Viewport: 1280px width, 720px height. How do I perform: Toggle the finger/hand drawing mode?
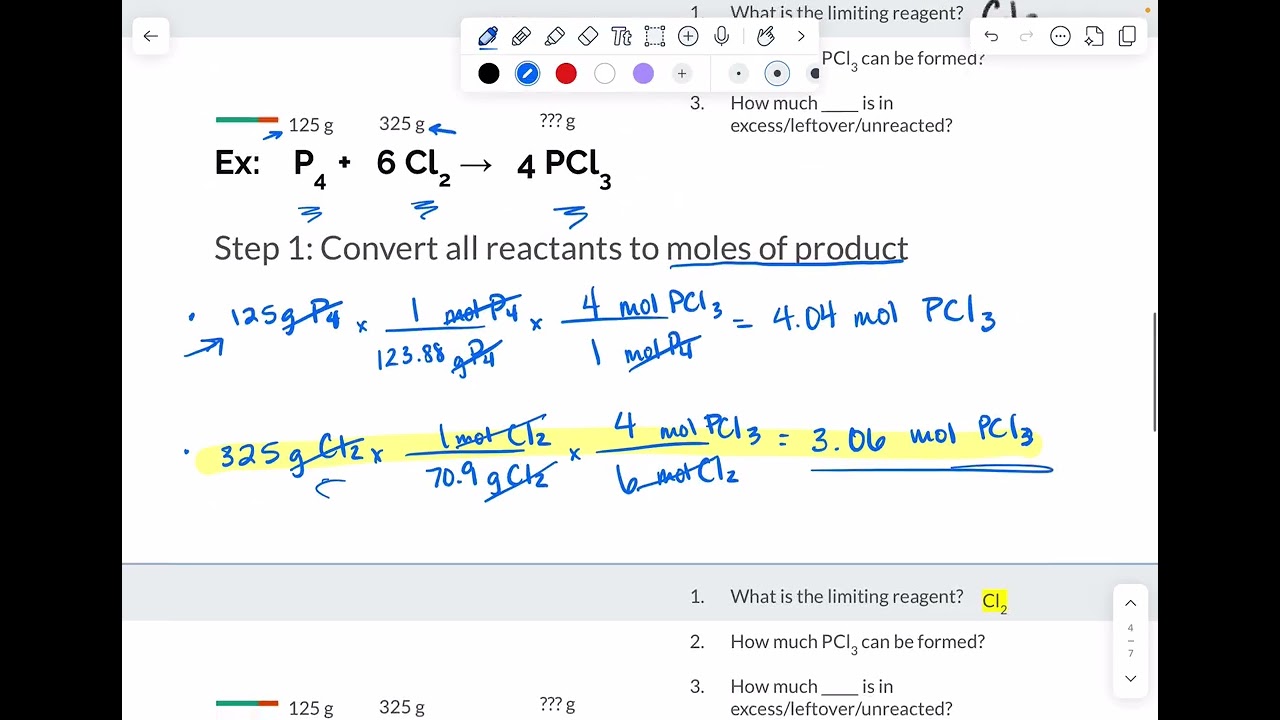tap(766, 37)
